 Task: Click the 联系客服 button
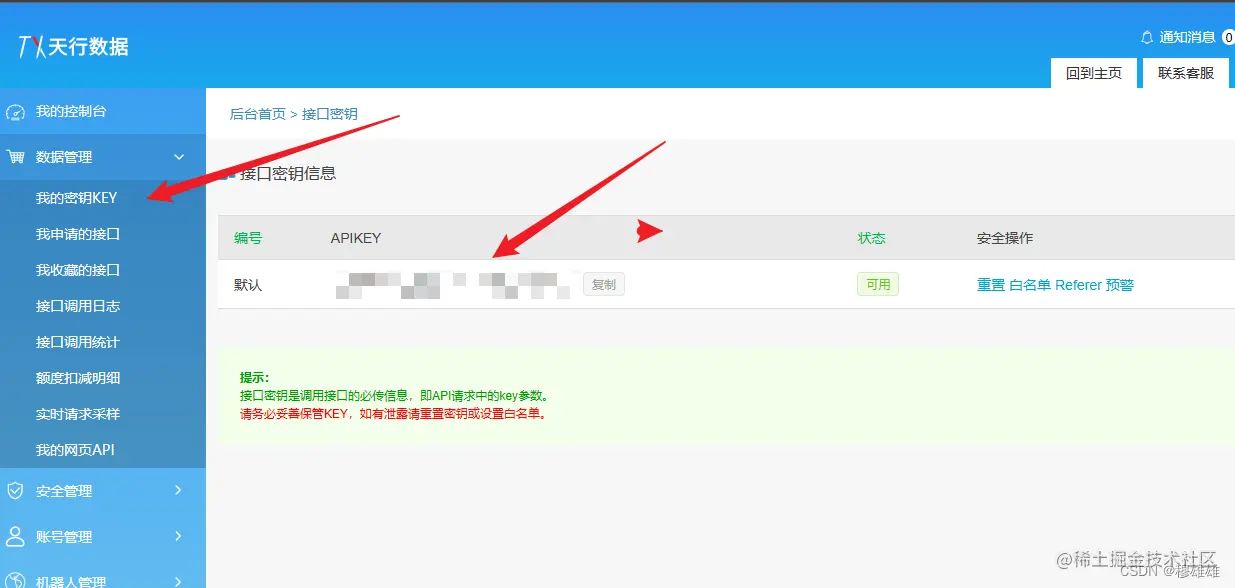(x=1185, y=72)
